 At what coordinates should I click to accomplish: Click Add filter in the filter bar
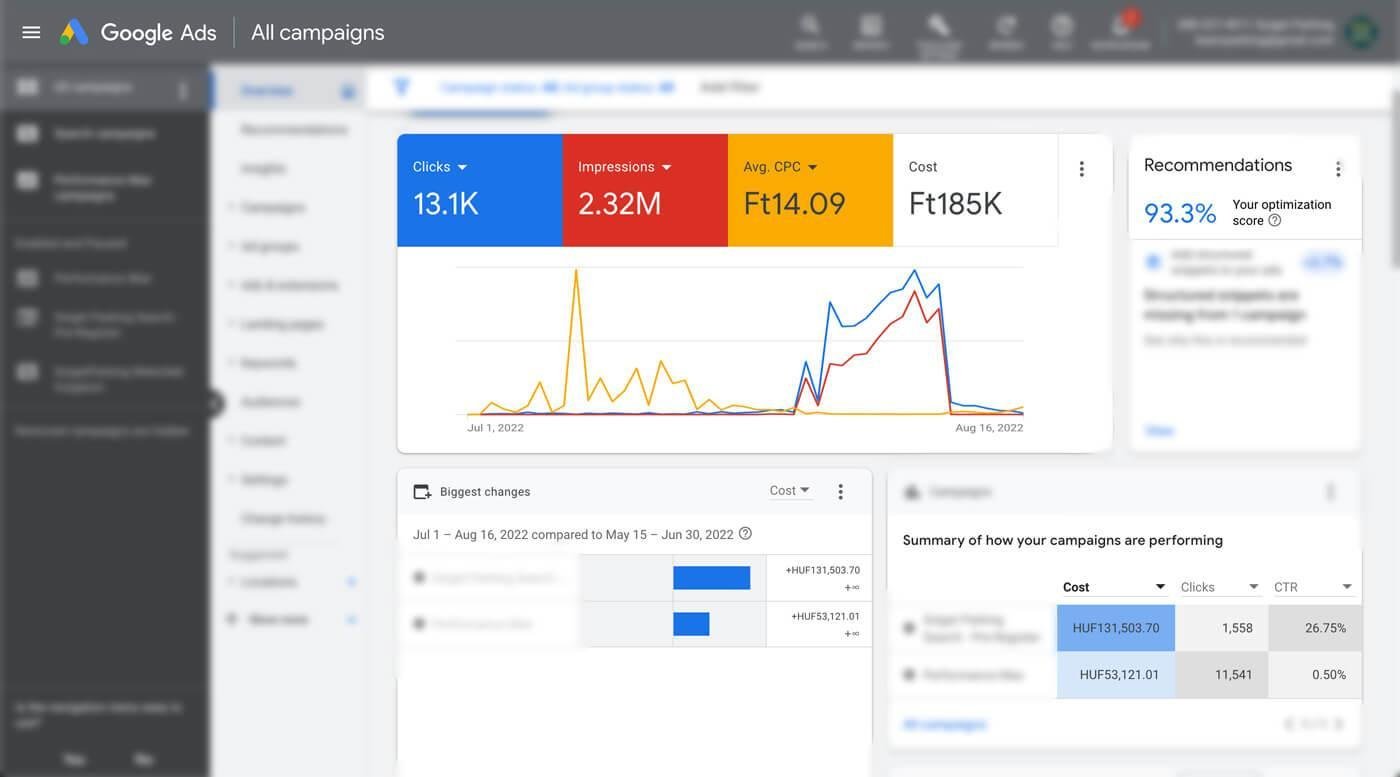pos(730,87)
